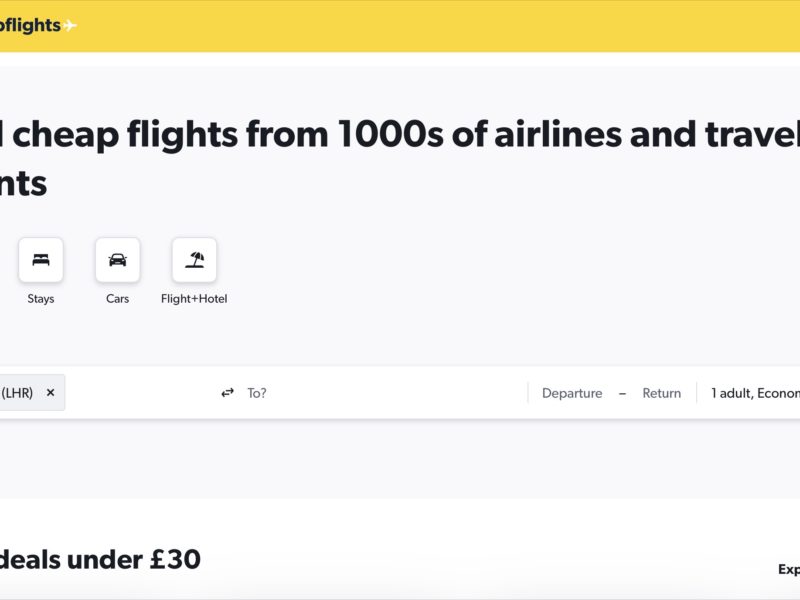Swap origin and destination with arrows icon
This screenshot has height=600, width=800.
pos(227,393)
